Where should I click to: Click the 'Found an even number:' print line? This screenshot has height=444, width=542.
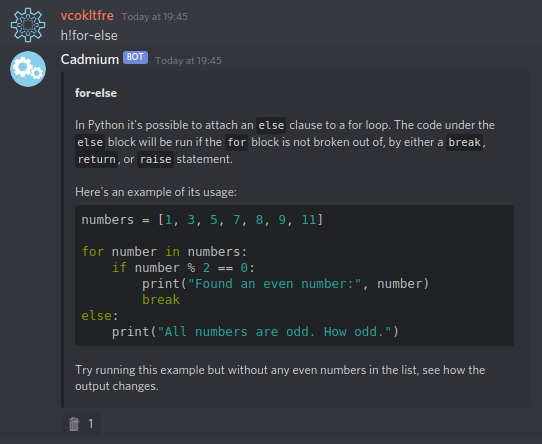(286, 284)
